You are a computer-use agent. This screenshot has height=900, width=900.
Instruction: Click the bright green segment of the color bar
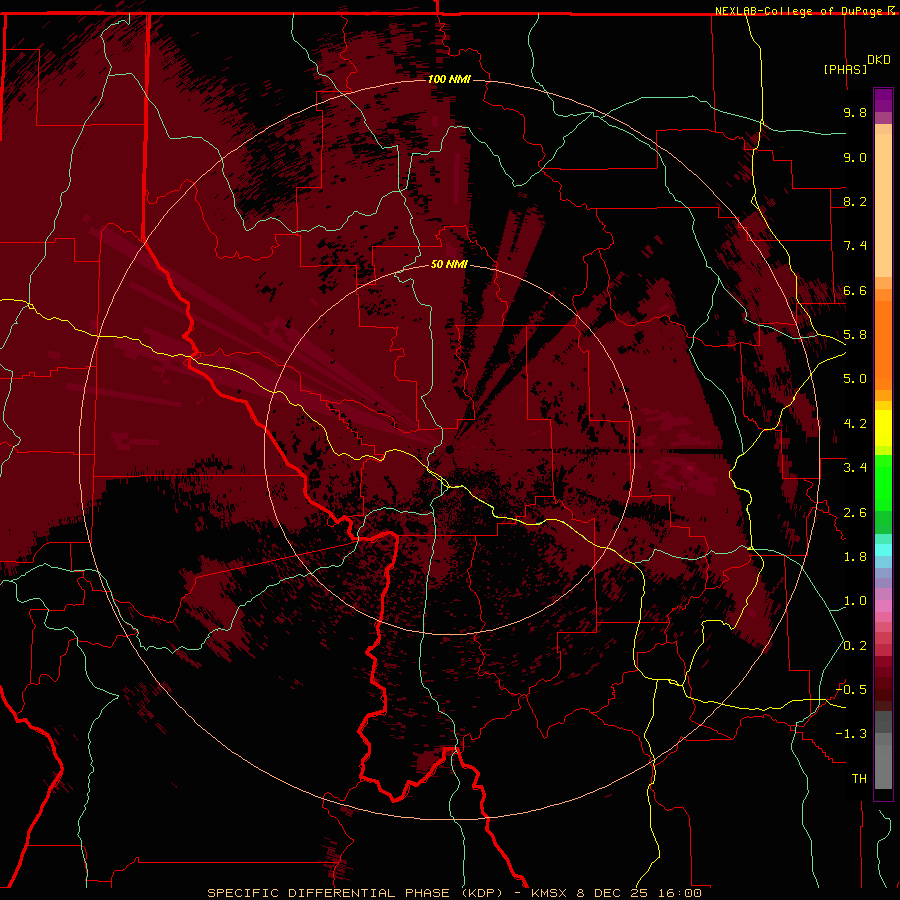tap(883, 482)
